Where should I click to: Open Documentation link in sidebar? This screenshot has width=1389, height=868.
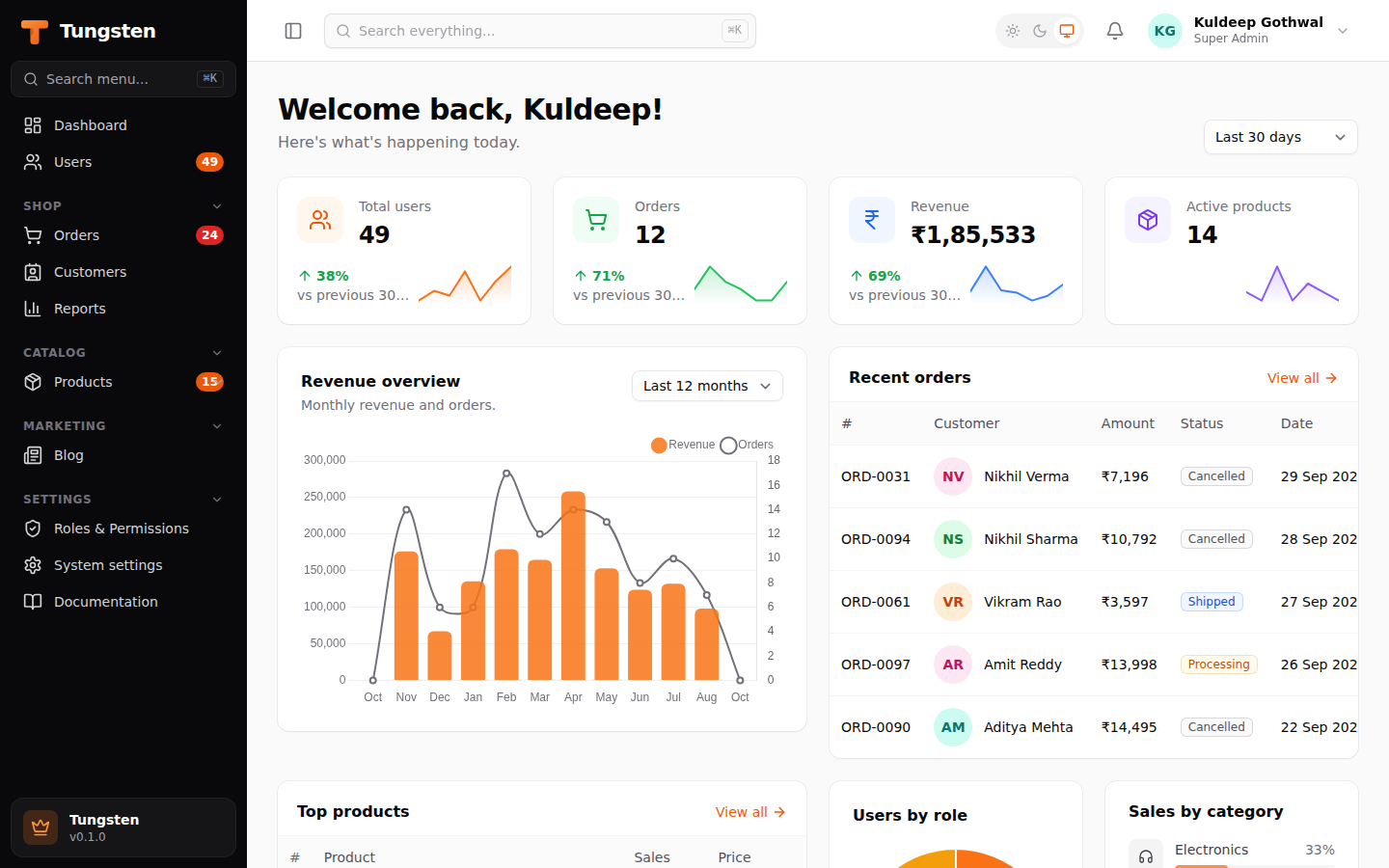point(123,602)
